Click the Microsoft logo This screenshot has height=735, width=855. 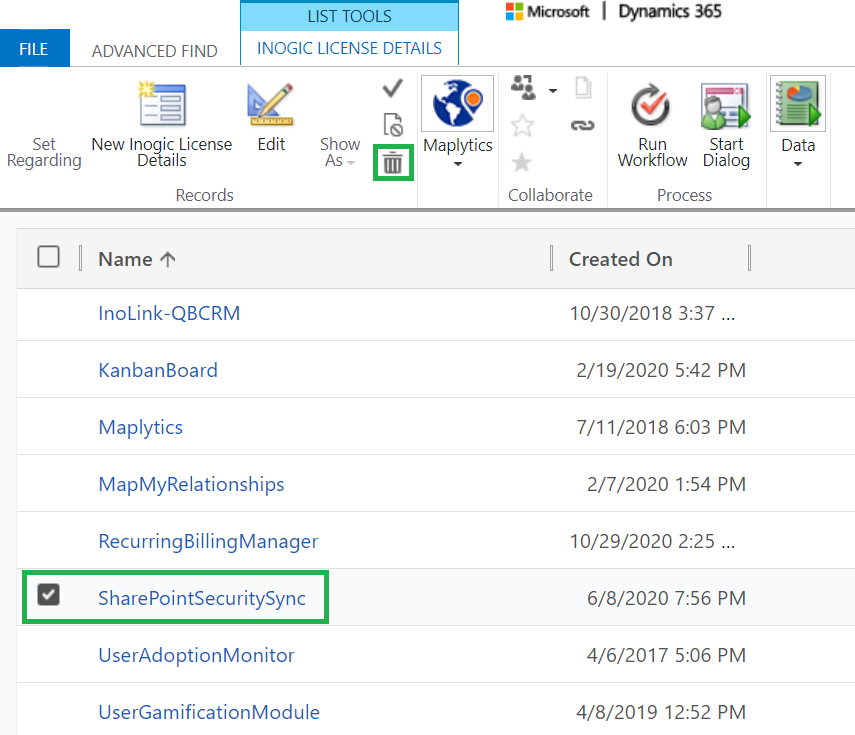pyautogui.click(x=547, y=11)
